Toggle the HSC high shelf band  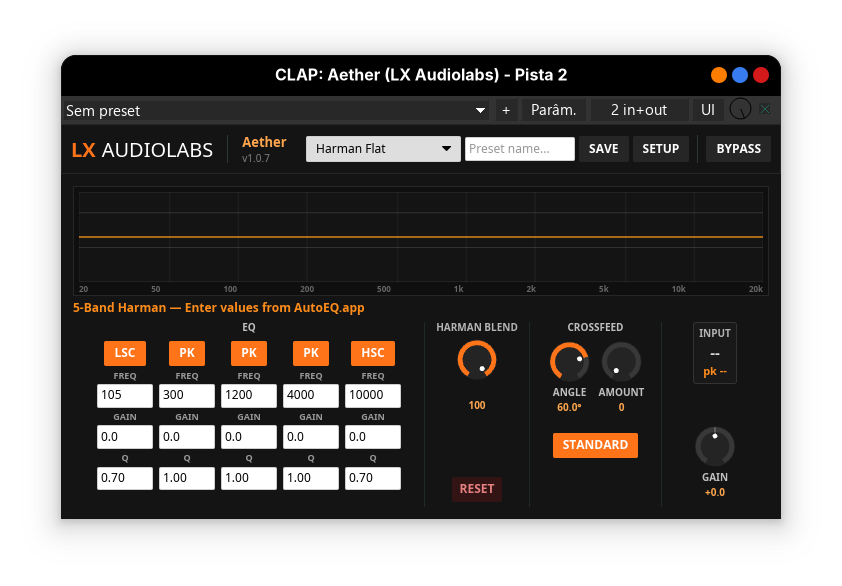[373, 353]
